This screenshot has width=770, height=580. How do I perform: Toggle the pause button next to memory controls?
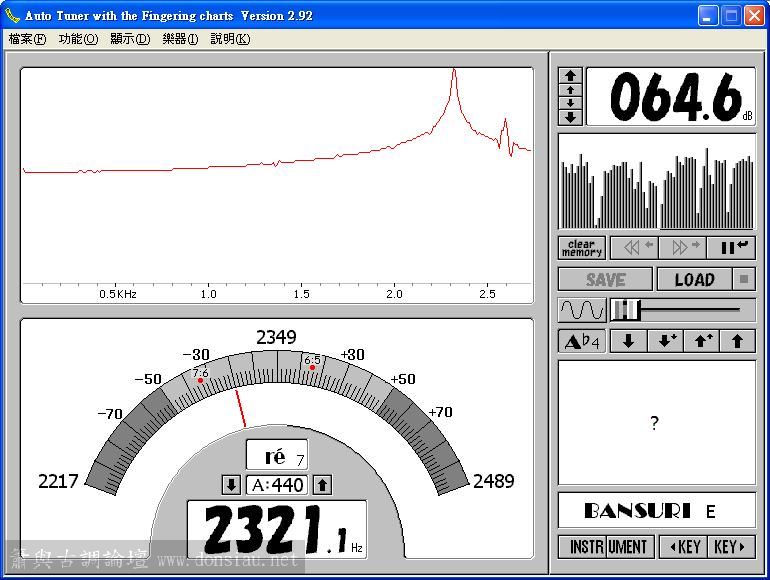coord(731,247)
